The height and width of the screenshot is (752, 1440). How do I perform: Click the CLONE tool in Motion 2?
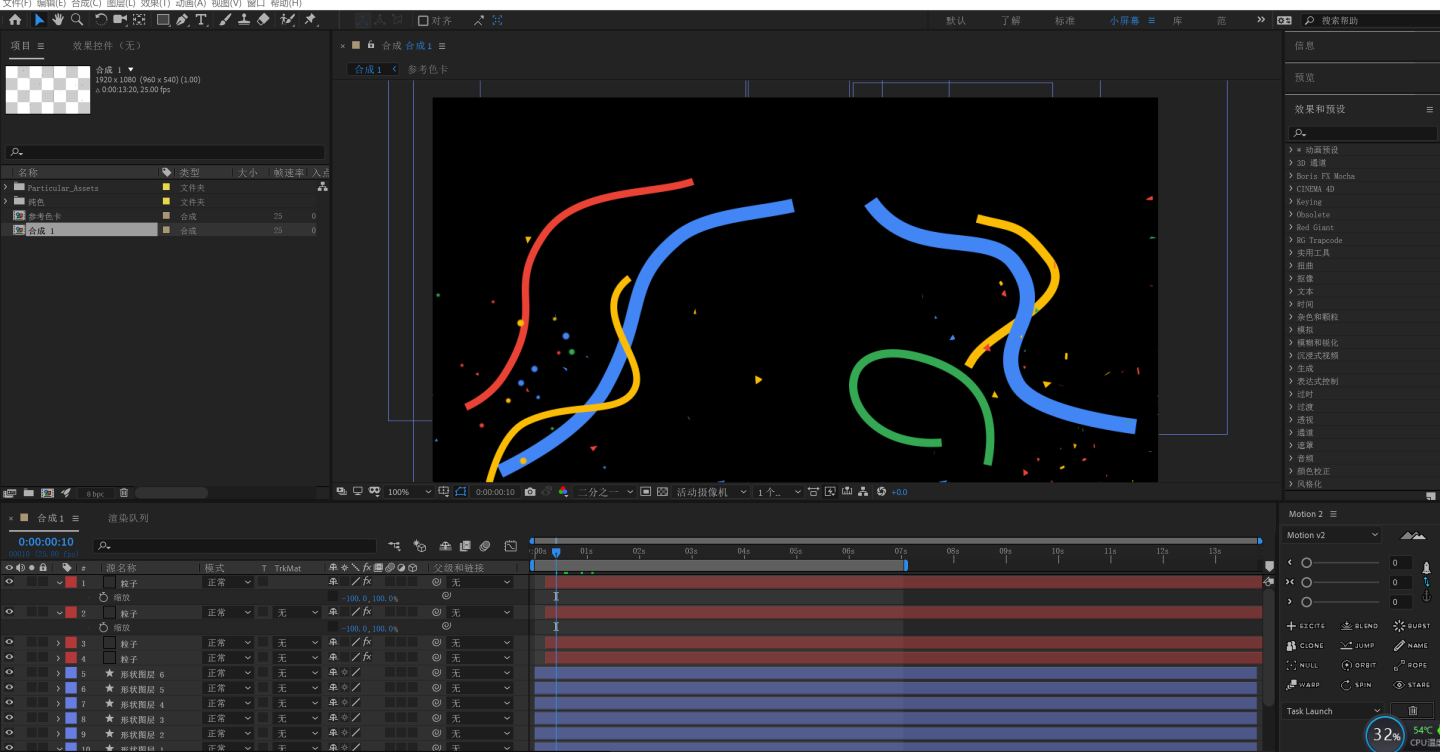pos(1306,646)
